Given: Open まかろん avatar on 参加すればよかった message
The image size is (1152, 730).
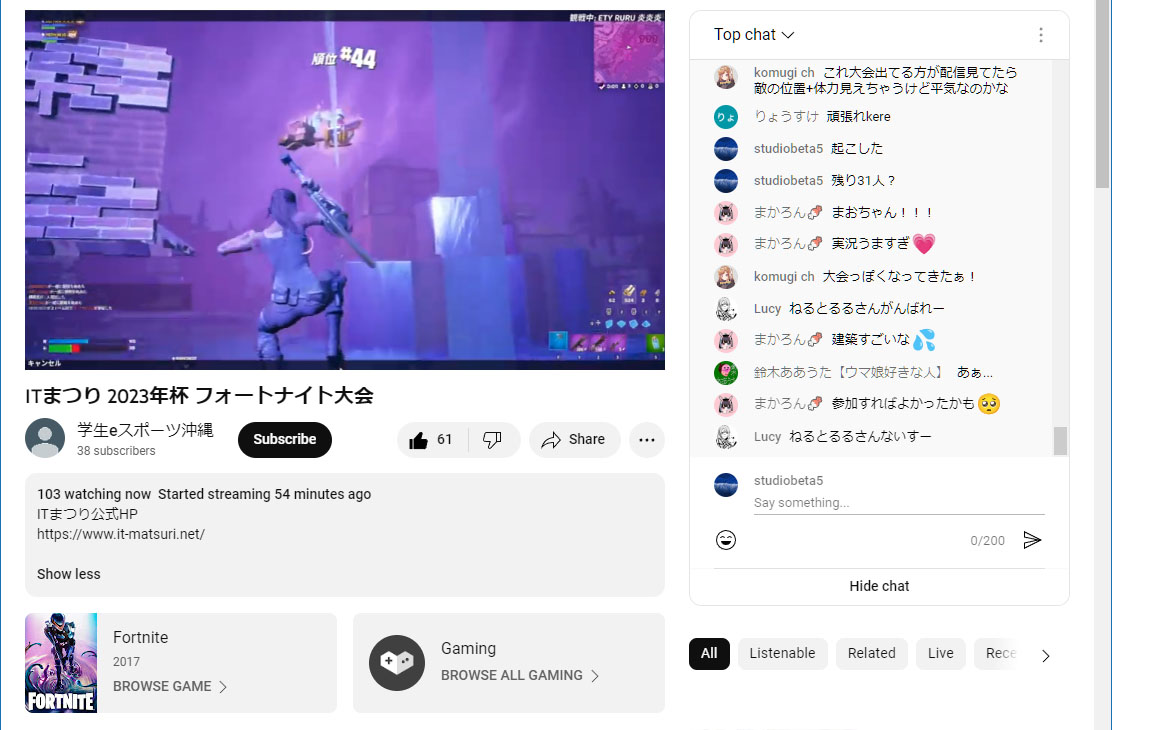Looking at the screenshot, I should coord(726,404).
